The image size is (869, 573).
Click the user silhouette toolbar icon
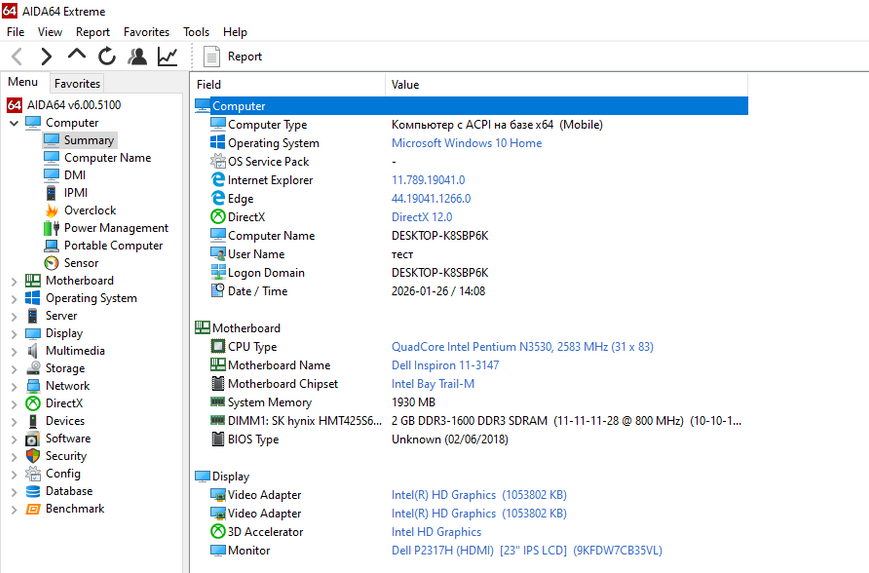coord(137,56)
